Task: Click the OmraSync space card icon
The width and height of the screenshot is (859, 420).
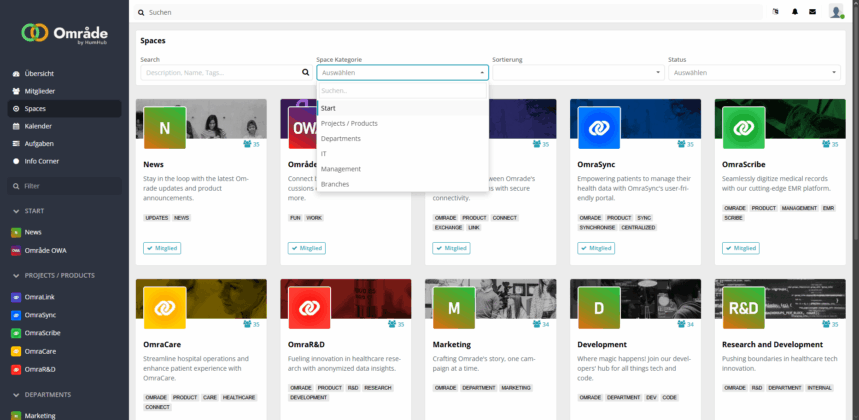Action: tap(599, 128)
